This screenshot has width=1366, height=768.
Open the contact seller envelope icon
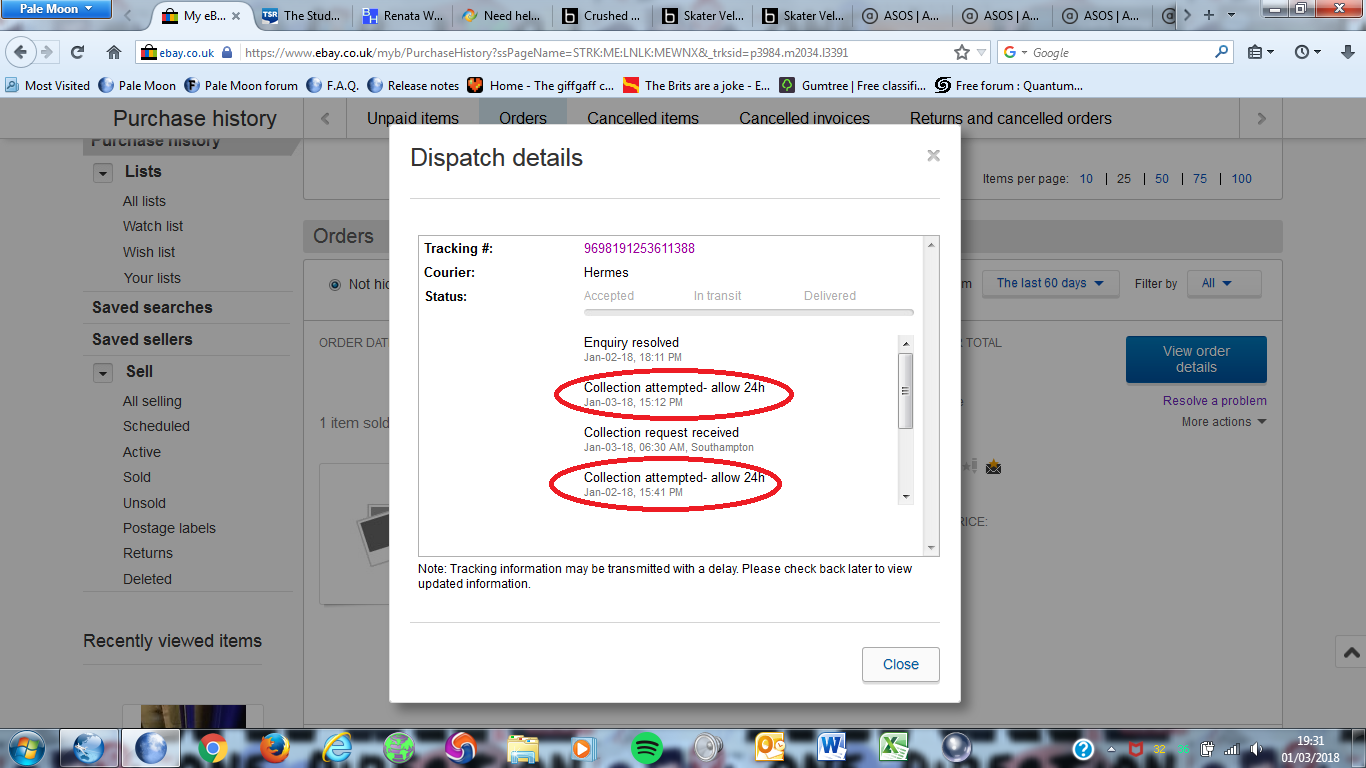click(x=993, y=467)
